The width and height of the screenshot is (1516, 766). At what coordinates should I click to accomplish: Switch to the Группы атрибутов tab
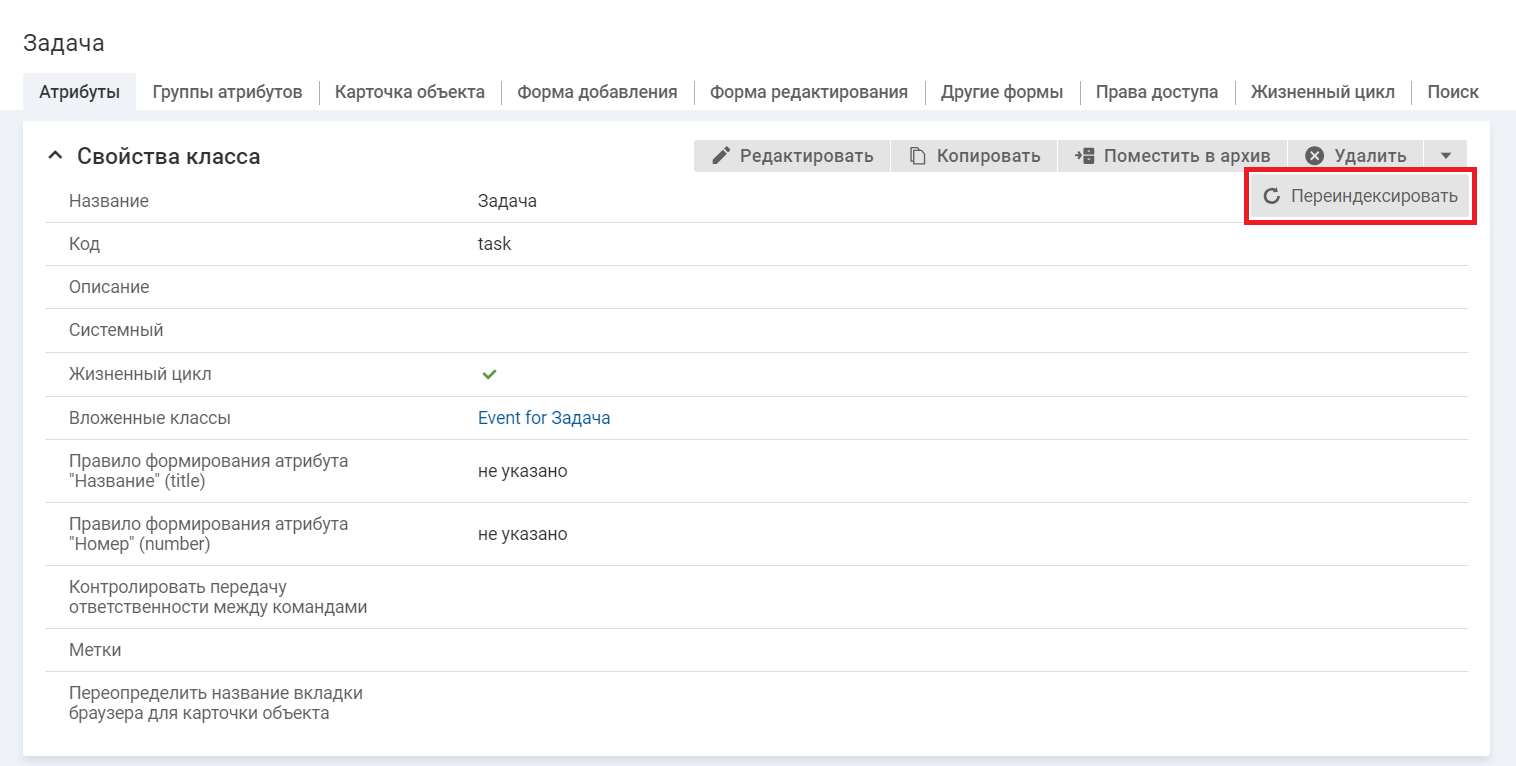[x=227, y=92]
